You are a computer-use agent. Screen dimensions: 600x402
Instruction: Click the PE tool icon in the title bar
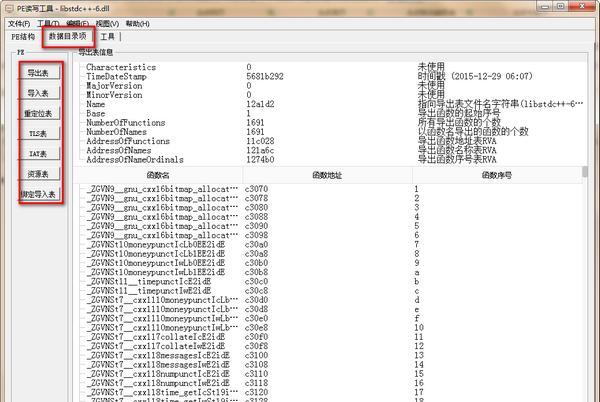pyautogui.click(x=9, y=8)
